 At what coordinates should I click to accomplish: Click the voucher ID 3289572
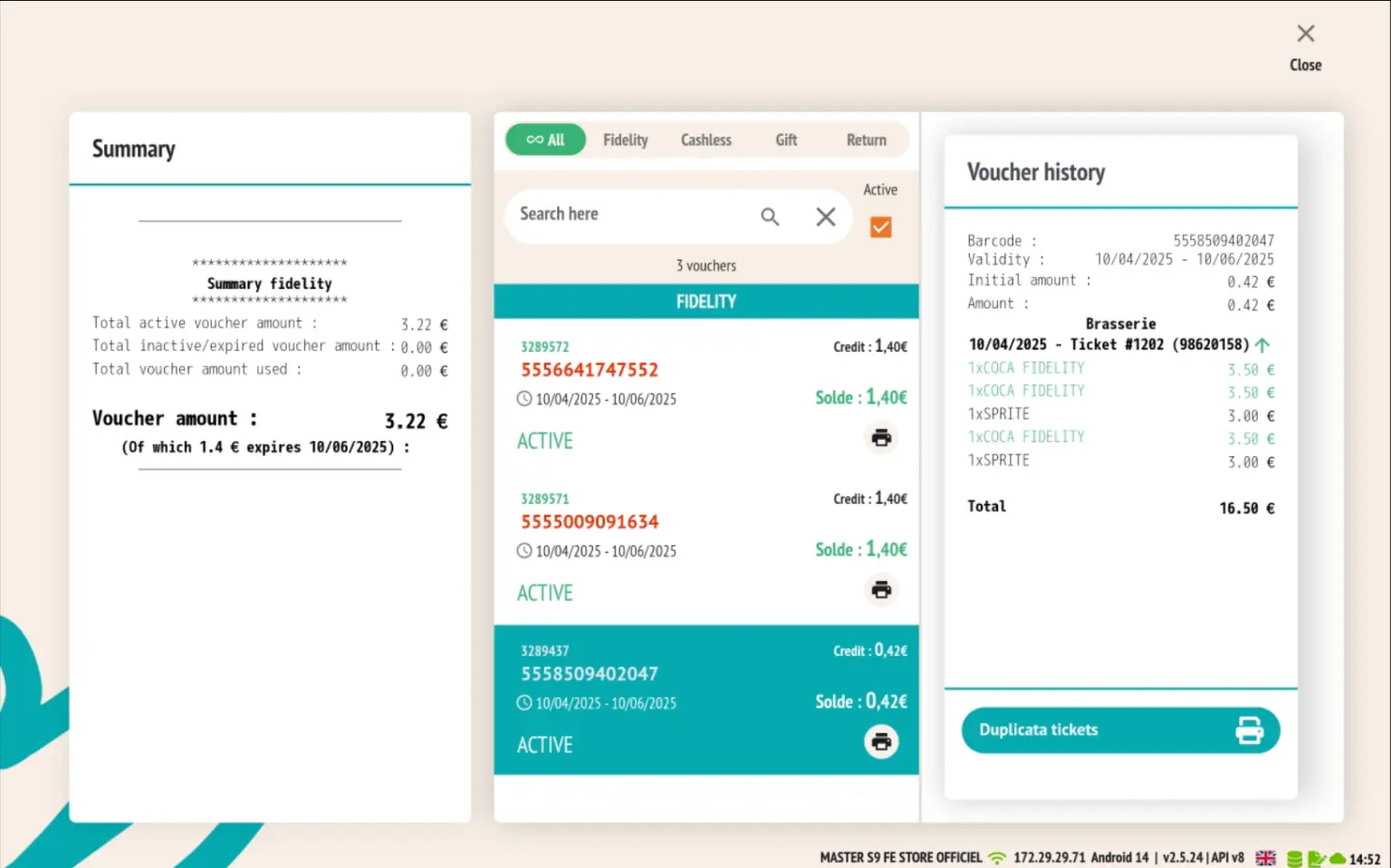click(544, 347)
